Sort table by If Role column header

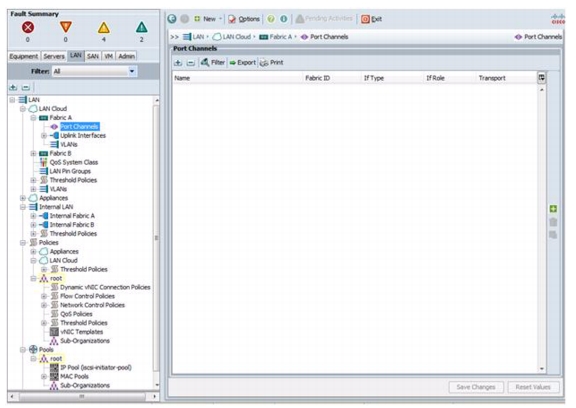coord(450,78)
